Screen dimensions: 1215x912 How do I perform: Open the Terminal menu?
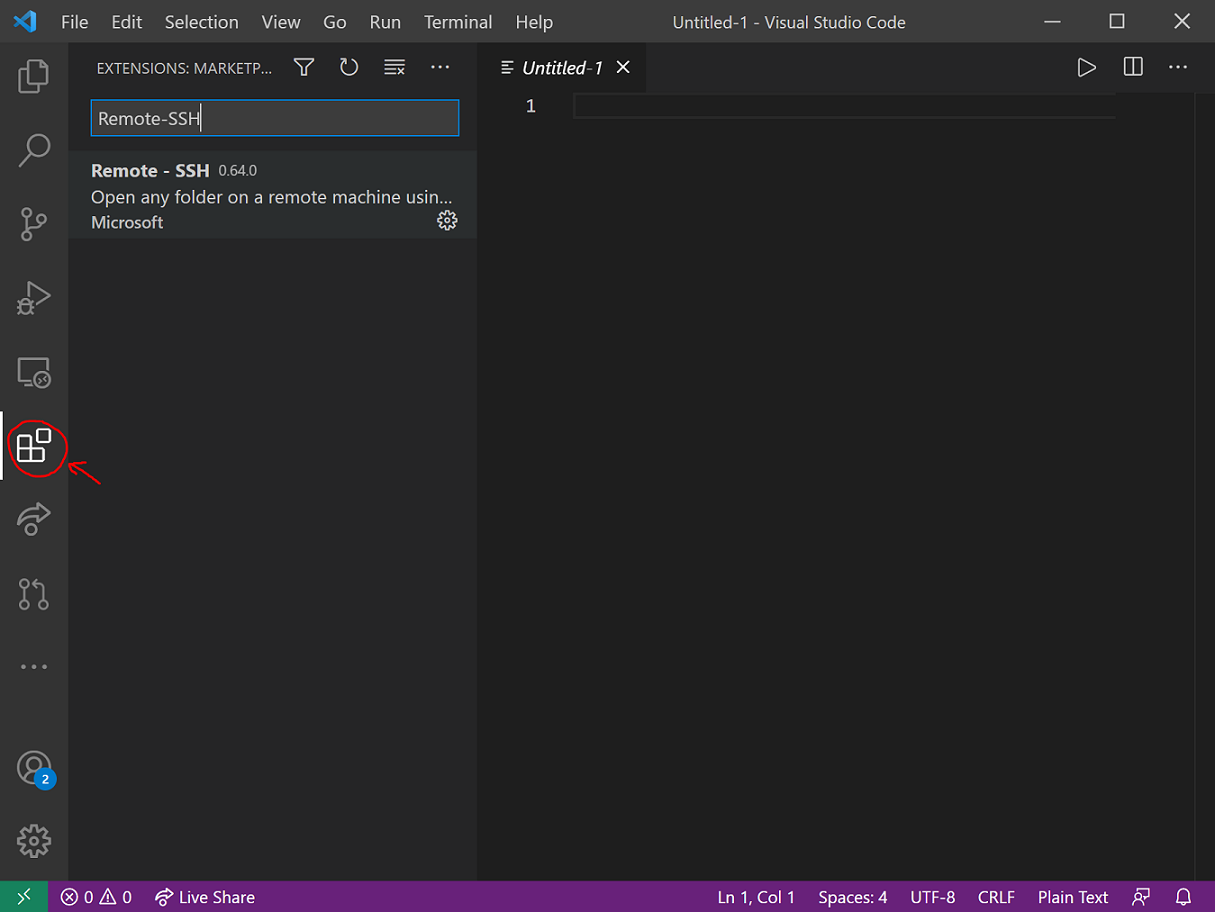click(458, 22)
